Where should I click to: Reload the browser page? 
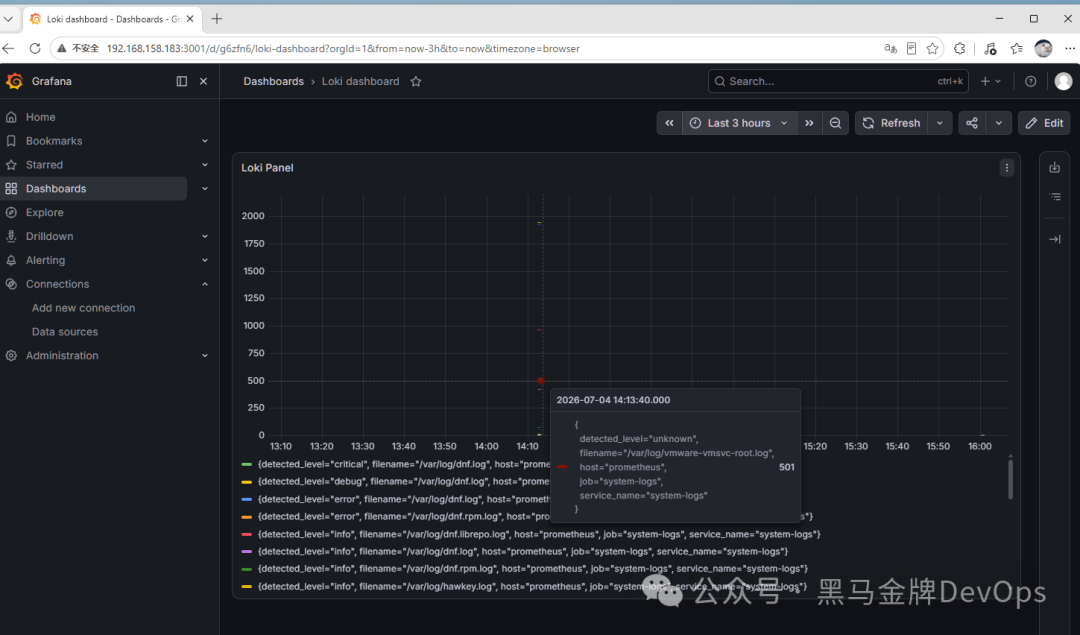pos(35,48)
